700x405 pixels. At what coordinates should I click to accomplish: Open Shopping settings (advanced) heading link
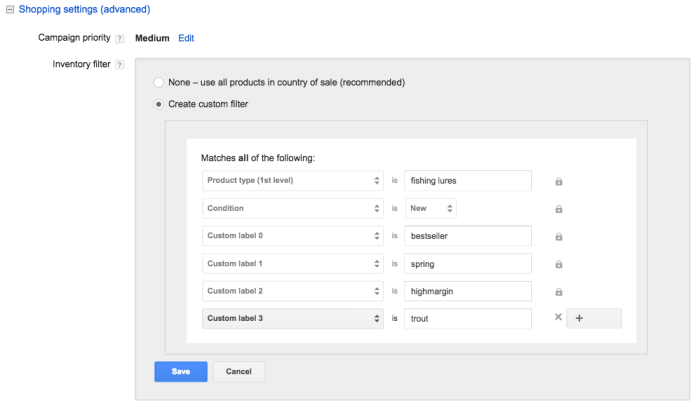pos(84,9)
